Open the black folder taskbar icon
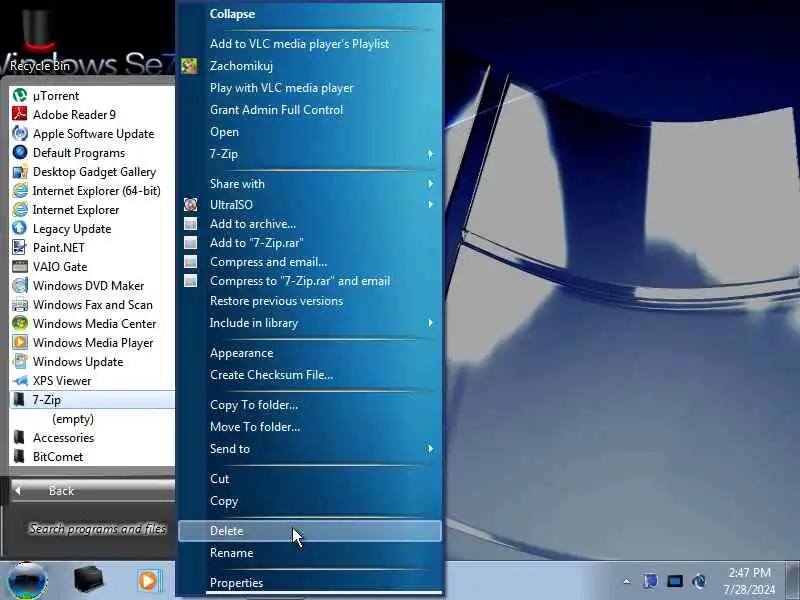Image resolution: width=800 pixels, height=600 pixels. (x=88, y=580)
